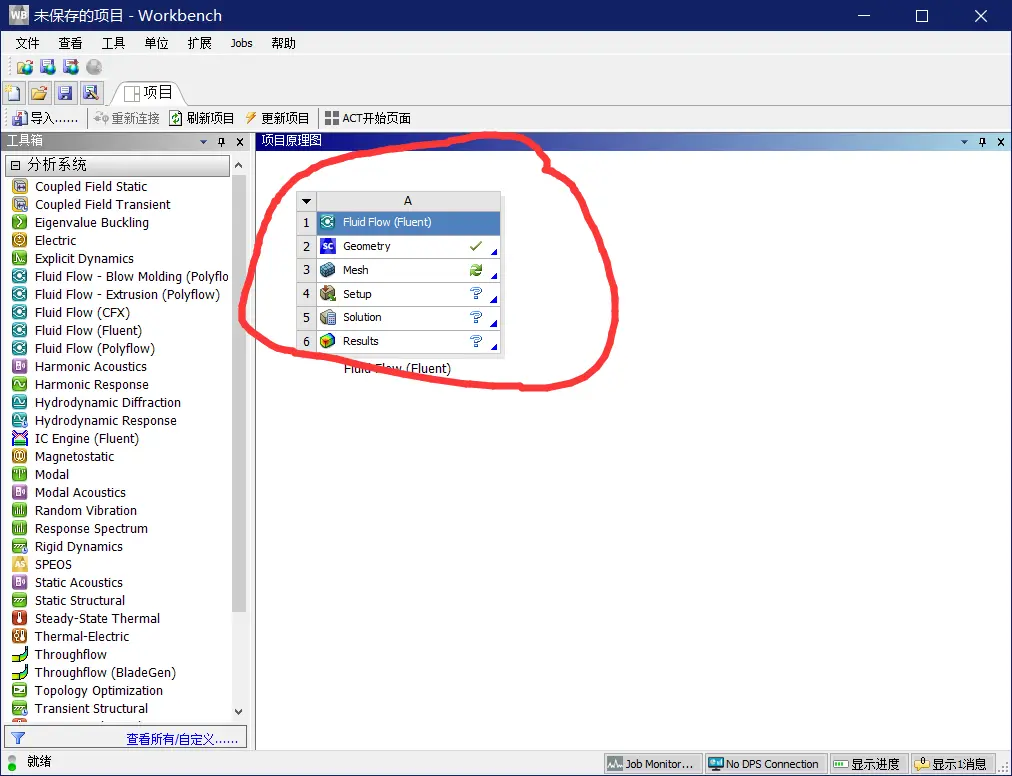The height and width of the screenshot is (776, 1012).
Task: Click the Fluid Flow (CFX) toolbox icon
Action: pyautogui.click(x=20, y=312)
